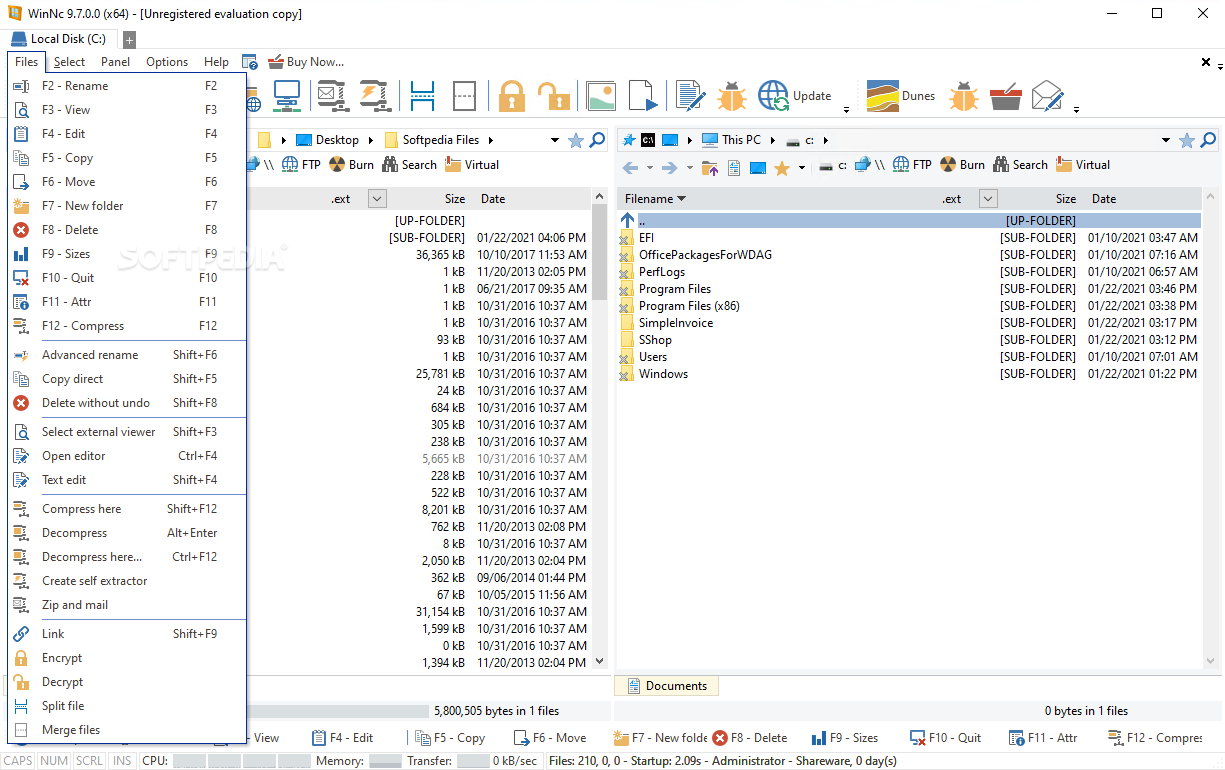Click Burn in the right panel
The width and height of the screenshot is (1225, 770).
click(961, 165)
